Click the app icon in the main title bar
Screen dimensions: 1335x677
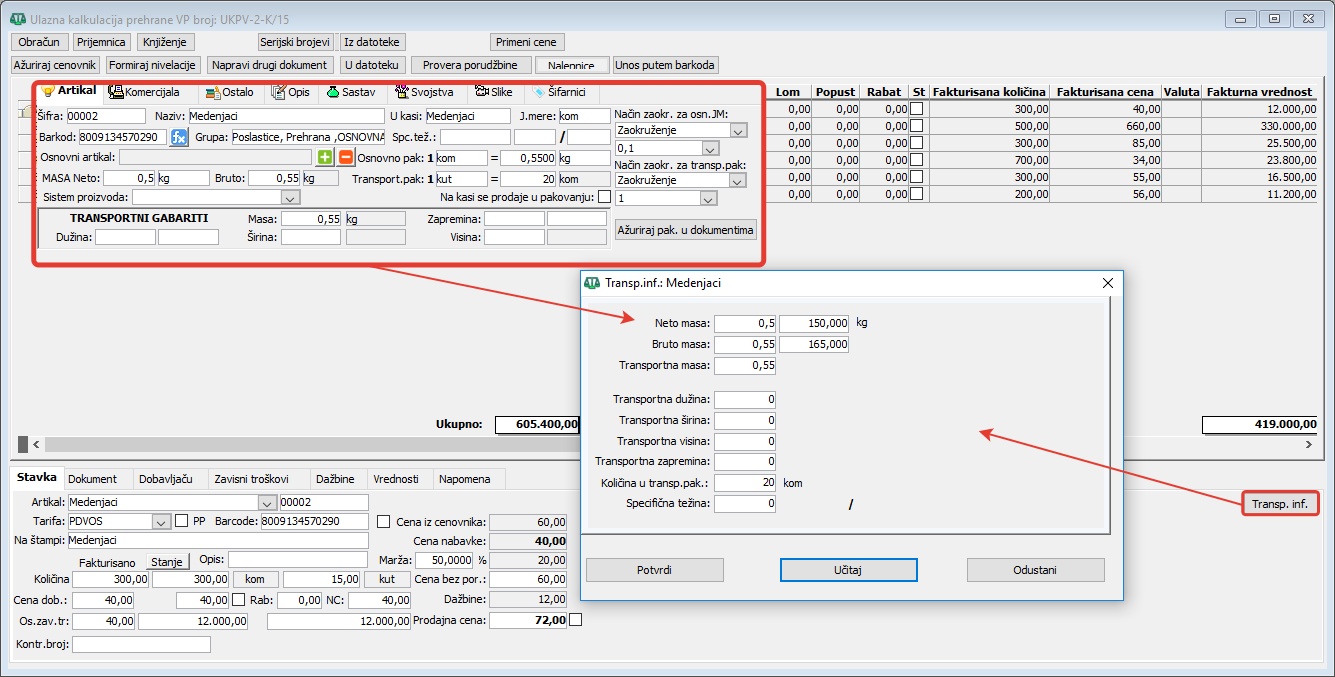[17, 19]
